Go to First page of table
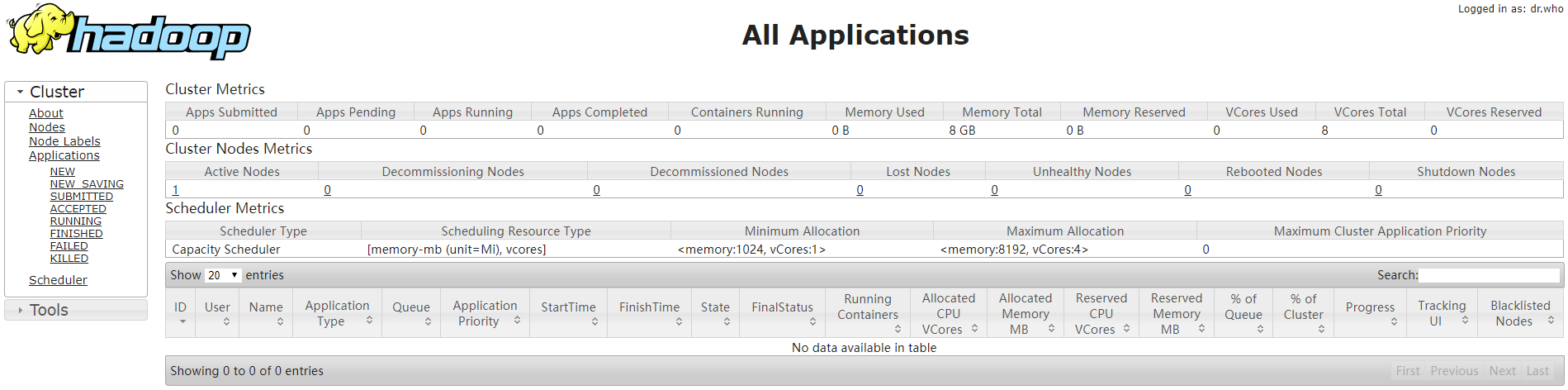The width and height of the screenshot is (1568, 390). 1408,371
